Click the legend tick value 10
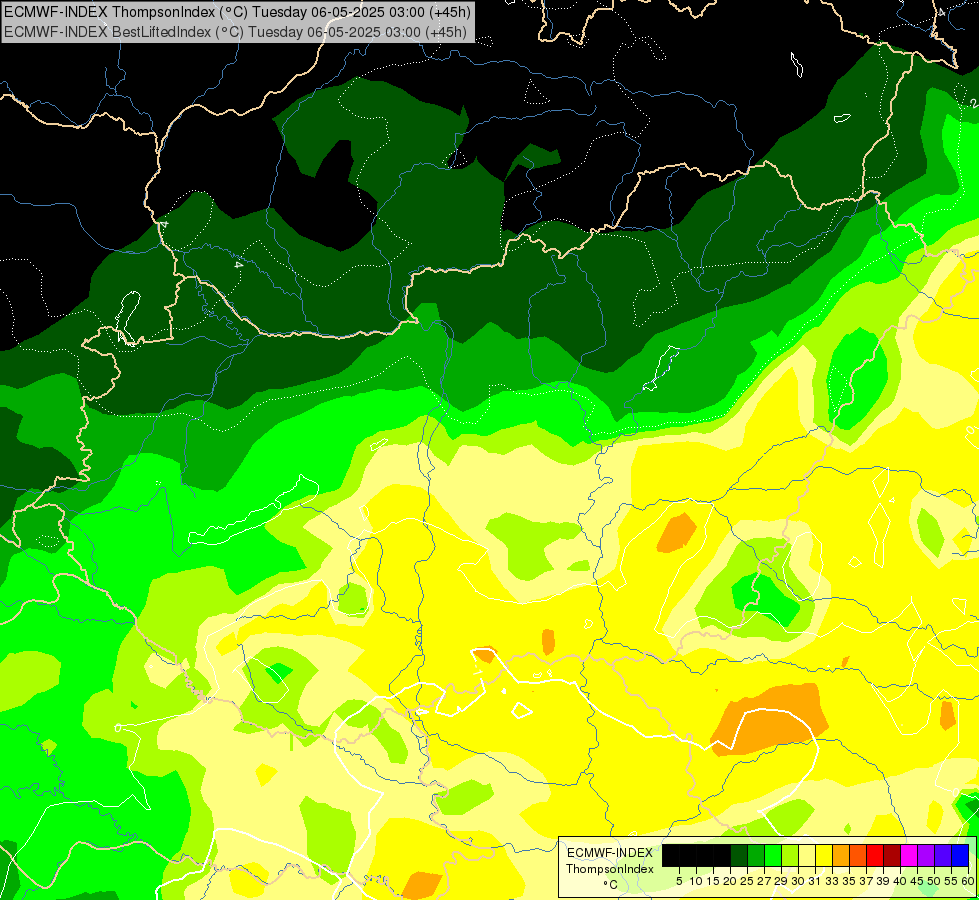979x900 pixels. (x=696, y=881)
